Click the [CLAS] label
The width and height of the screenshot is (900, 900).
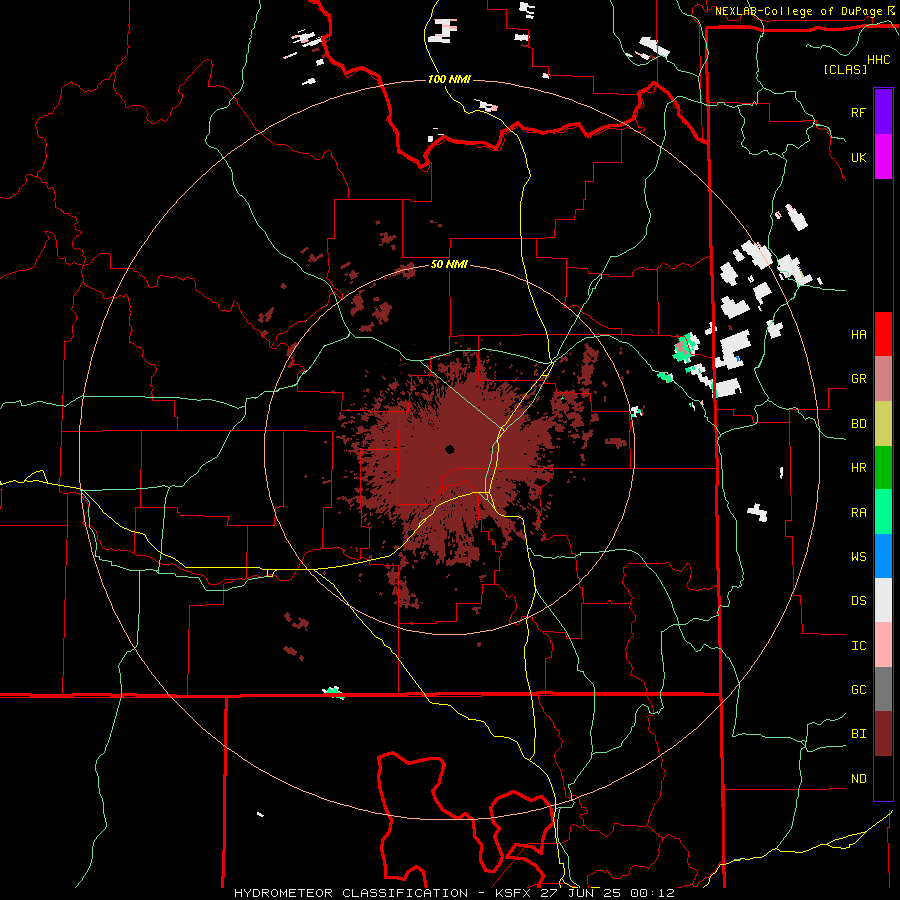click(x=845, y=69)
